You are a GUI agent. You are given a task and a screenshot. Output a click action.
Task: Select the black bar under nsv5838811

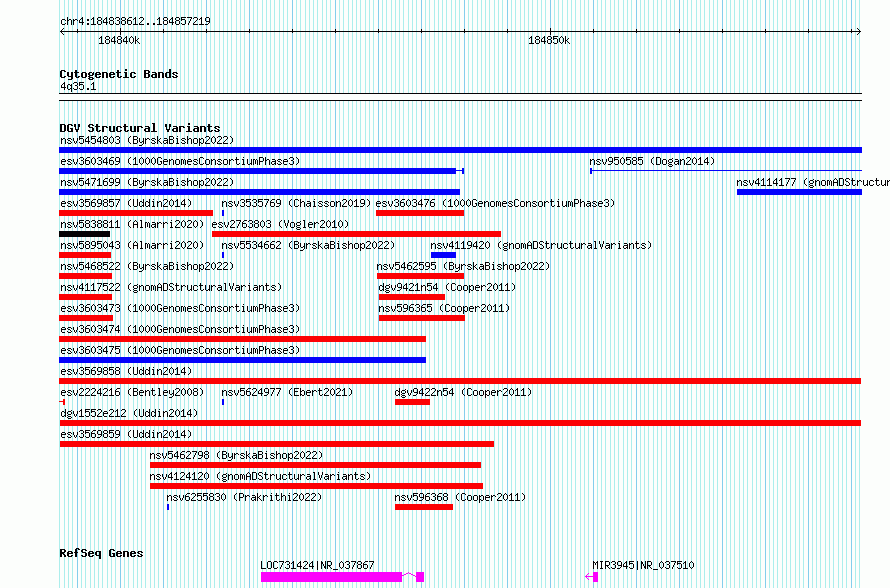coord(85,234)
